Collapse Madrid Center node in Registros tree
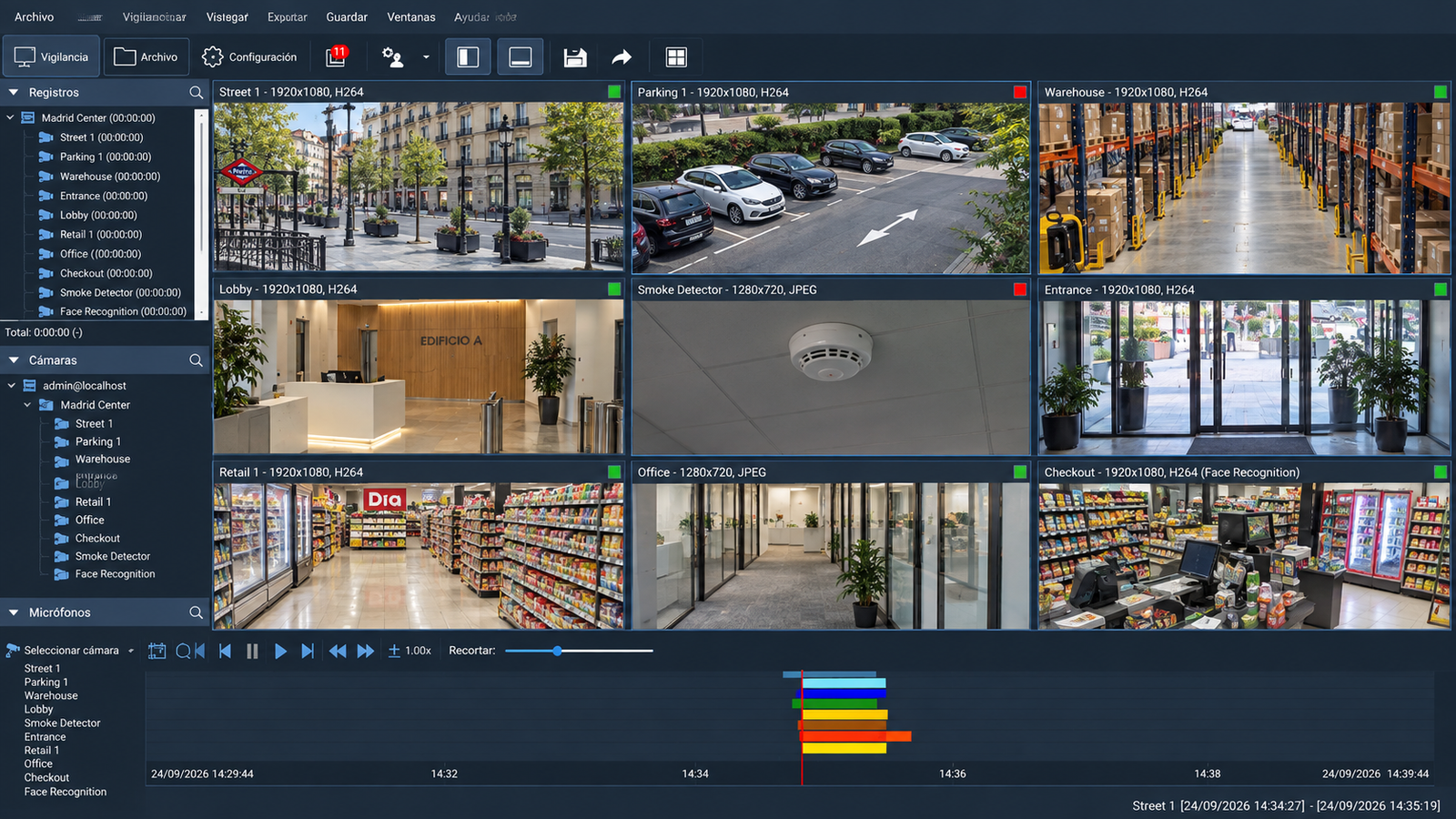 point(11,117)
